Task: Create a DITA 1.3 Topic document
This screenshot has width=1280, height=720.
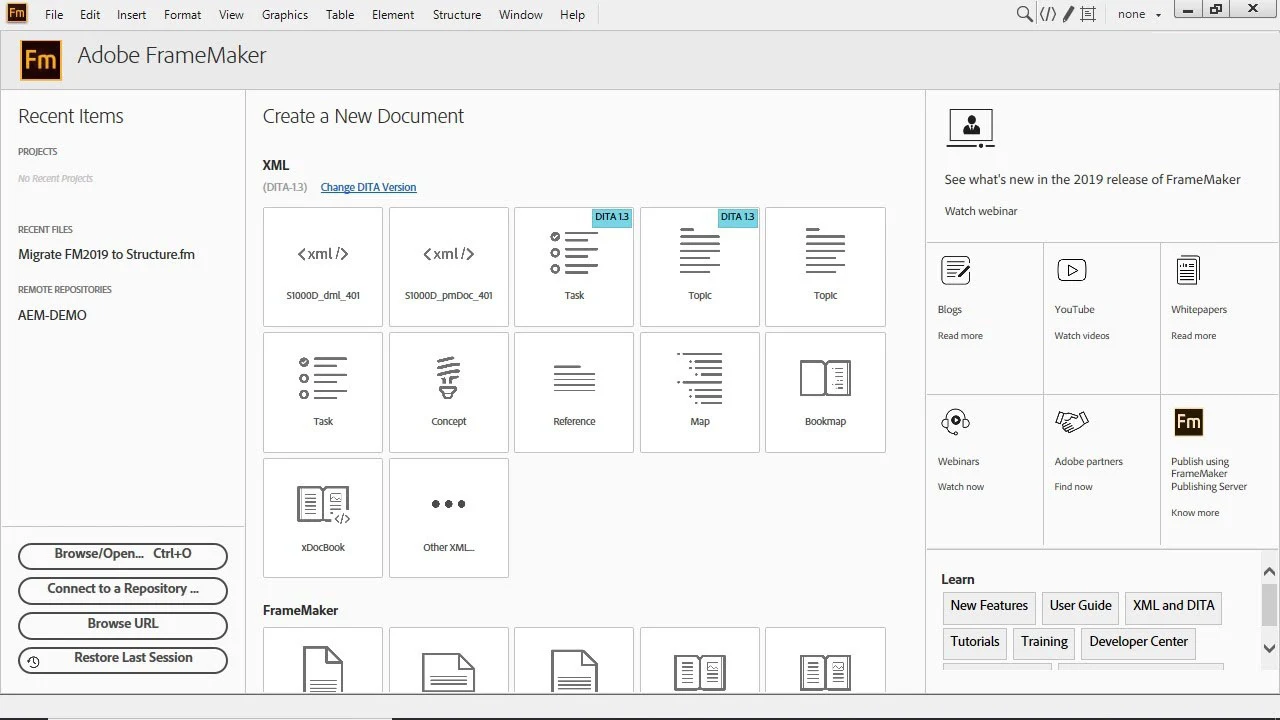Action: pyautogui.click(x=700, y=267)
